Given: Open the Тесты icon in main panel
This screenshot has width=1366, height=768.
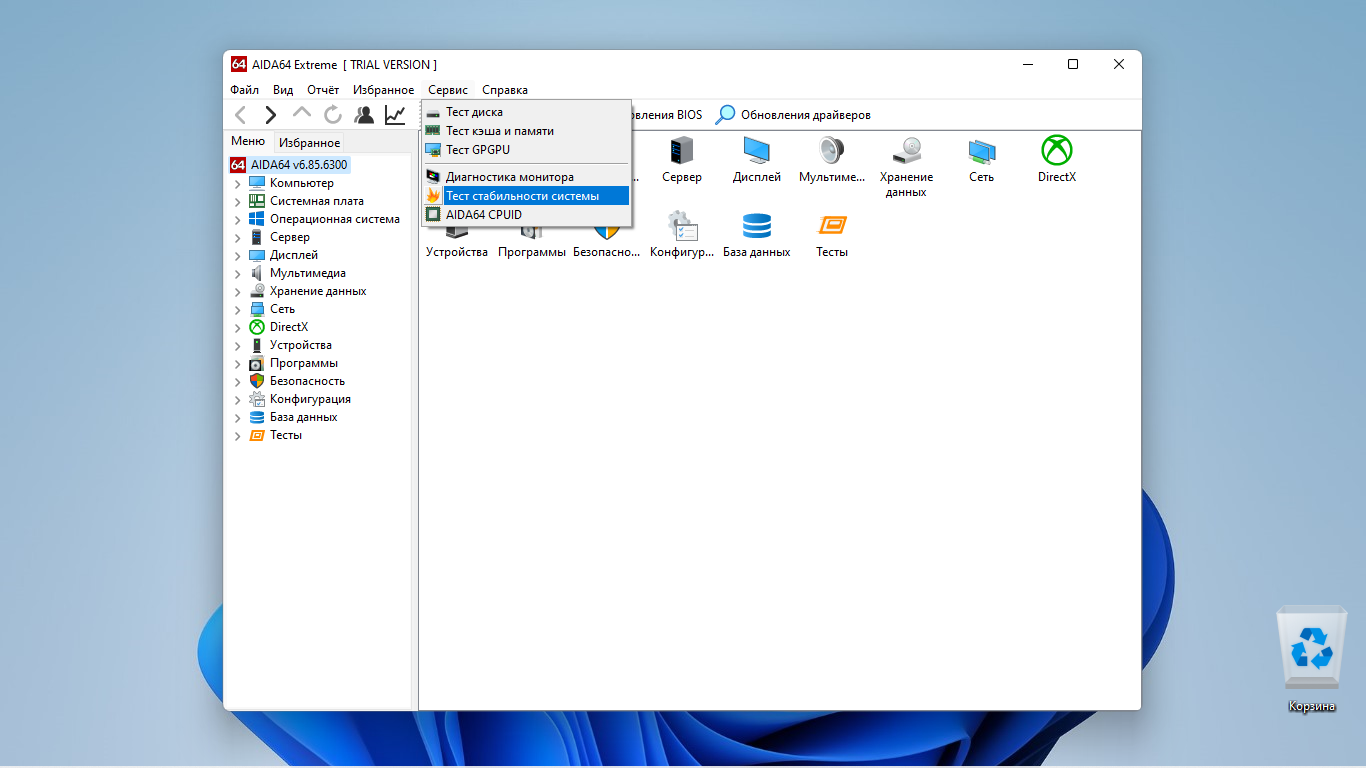Looking at the screenshot, I should coord(832,226).
